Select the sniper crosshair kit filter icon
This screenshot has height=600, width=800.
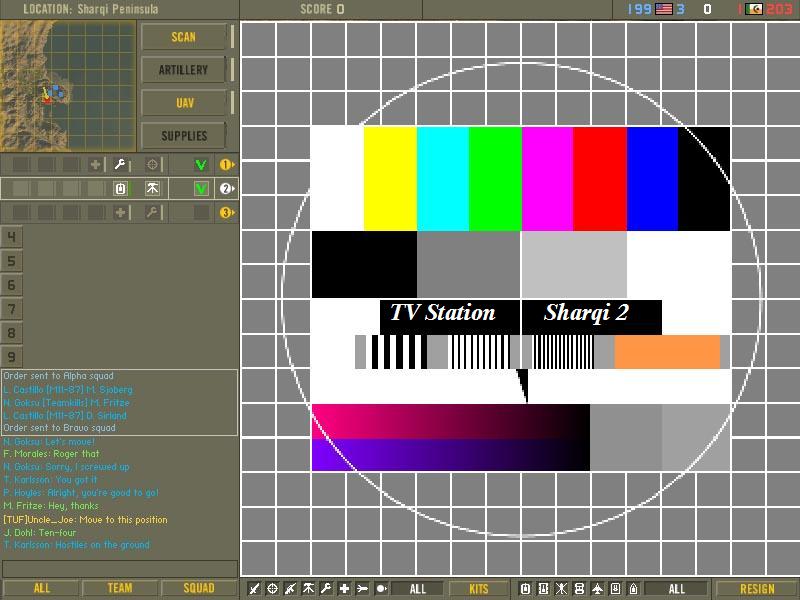[x=272, y=589]
